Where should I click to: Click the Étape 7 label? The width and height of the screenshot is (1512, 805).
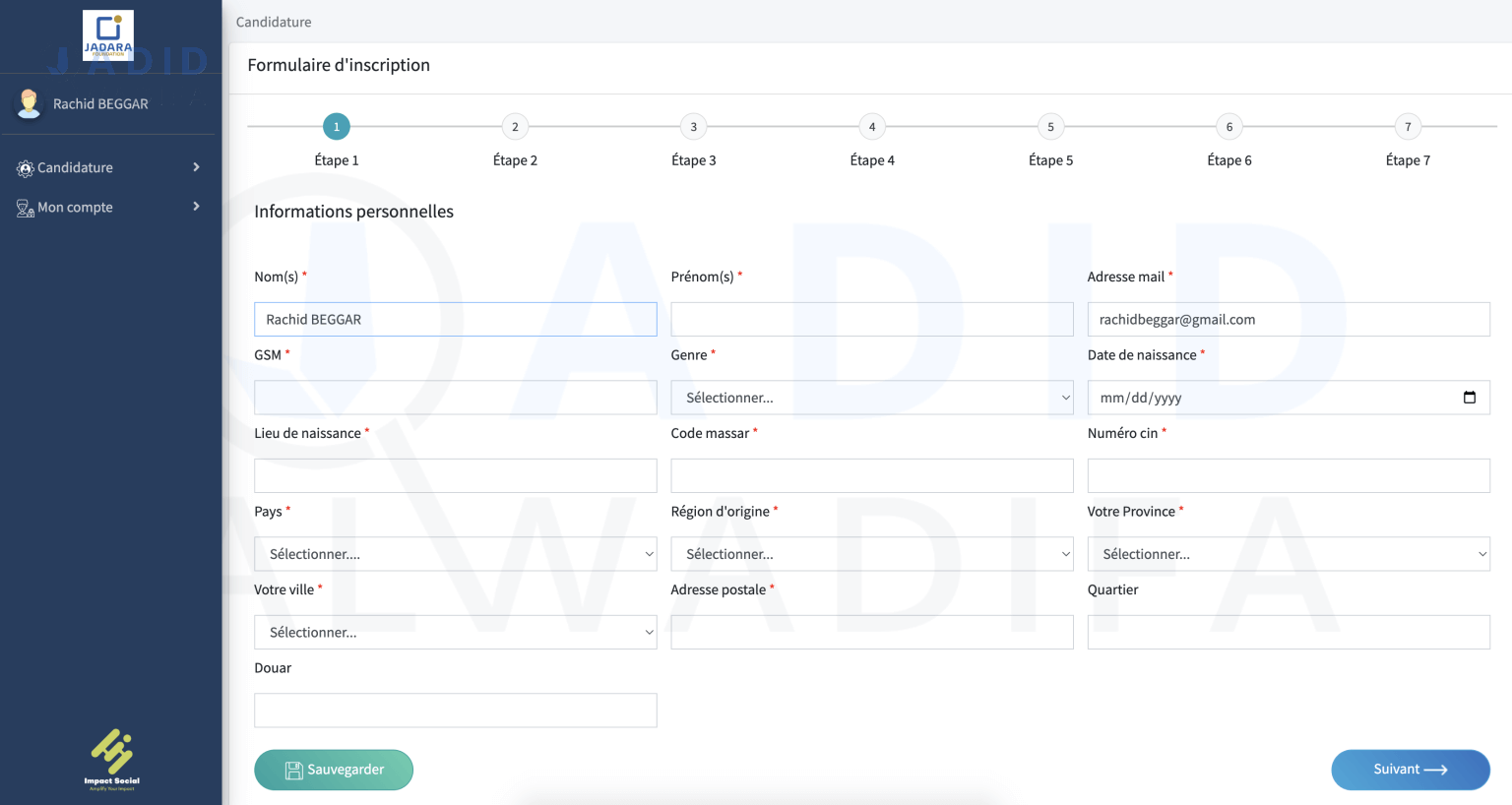(1408, 160)
